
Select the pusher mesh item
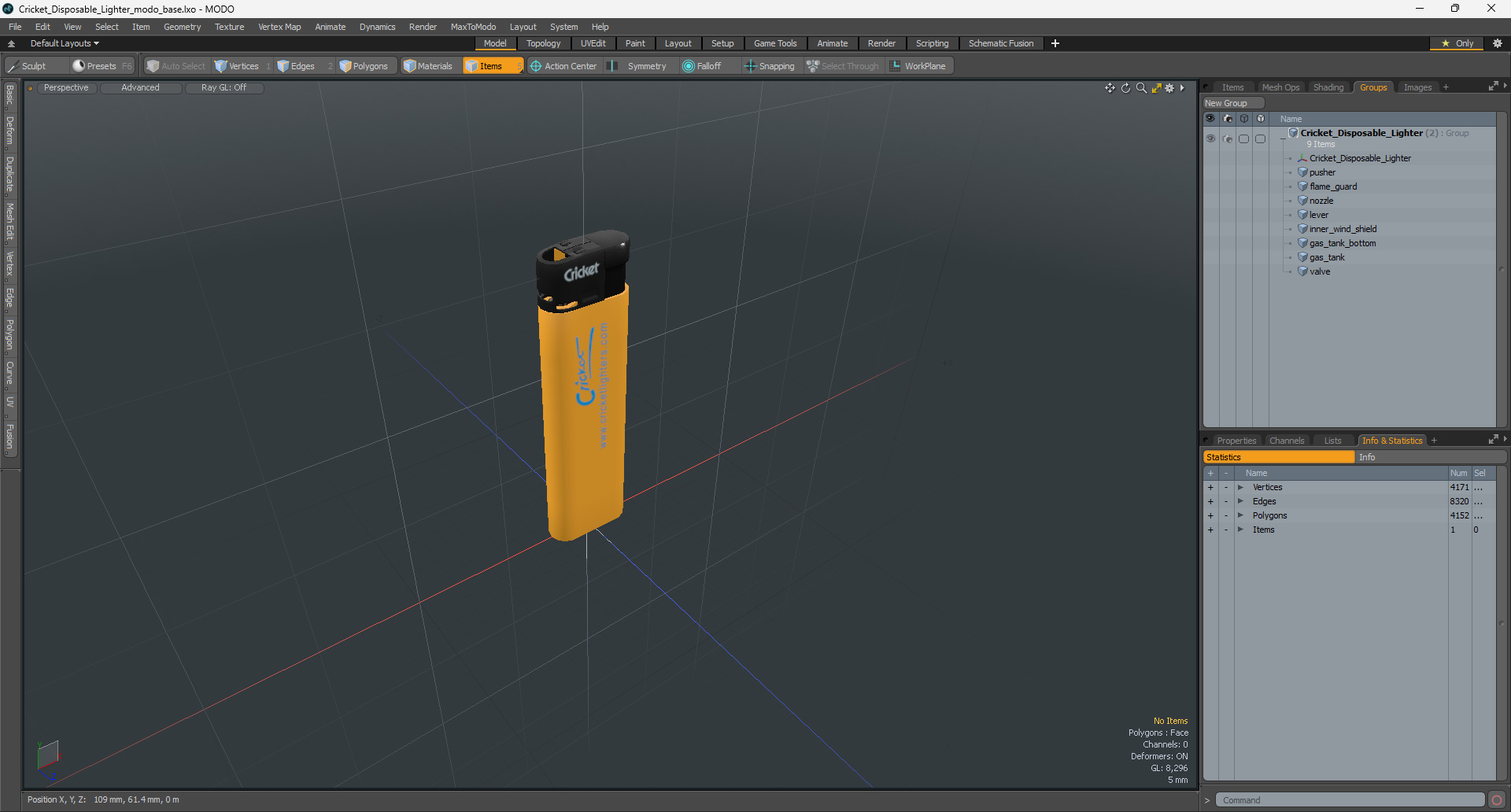[x=1322, y=172]
